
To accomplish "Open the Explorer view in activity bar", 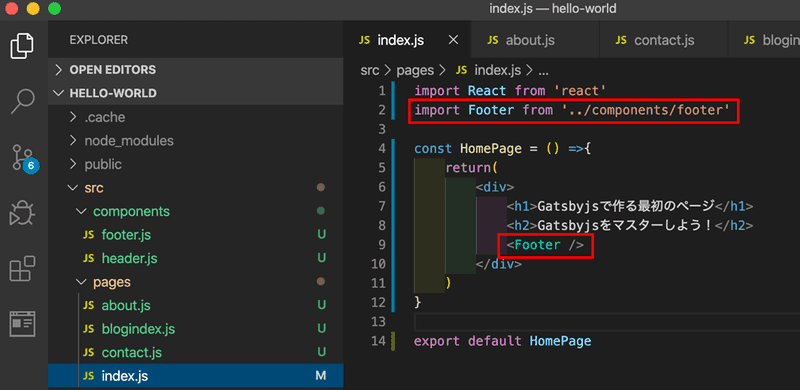I will pos(22,46).
